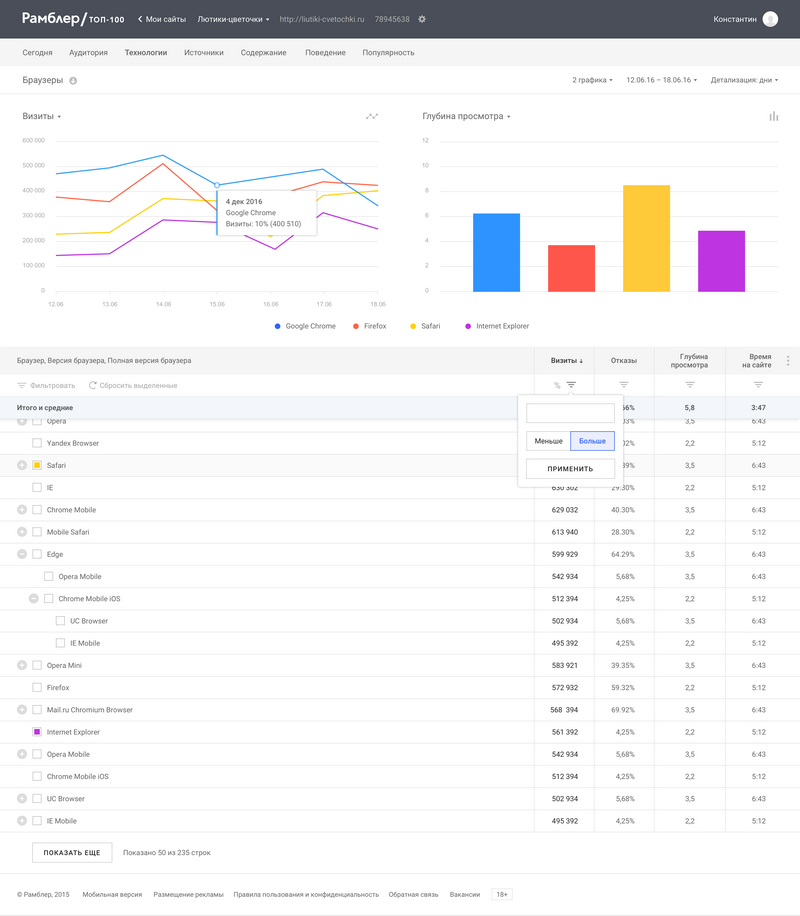Uncheck the Safari row checkbox
Viewport: 800px width, 916px height.
37,466
